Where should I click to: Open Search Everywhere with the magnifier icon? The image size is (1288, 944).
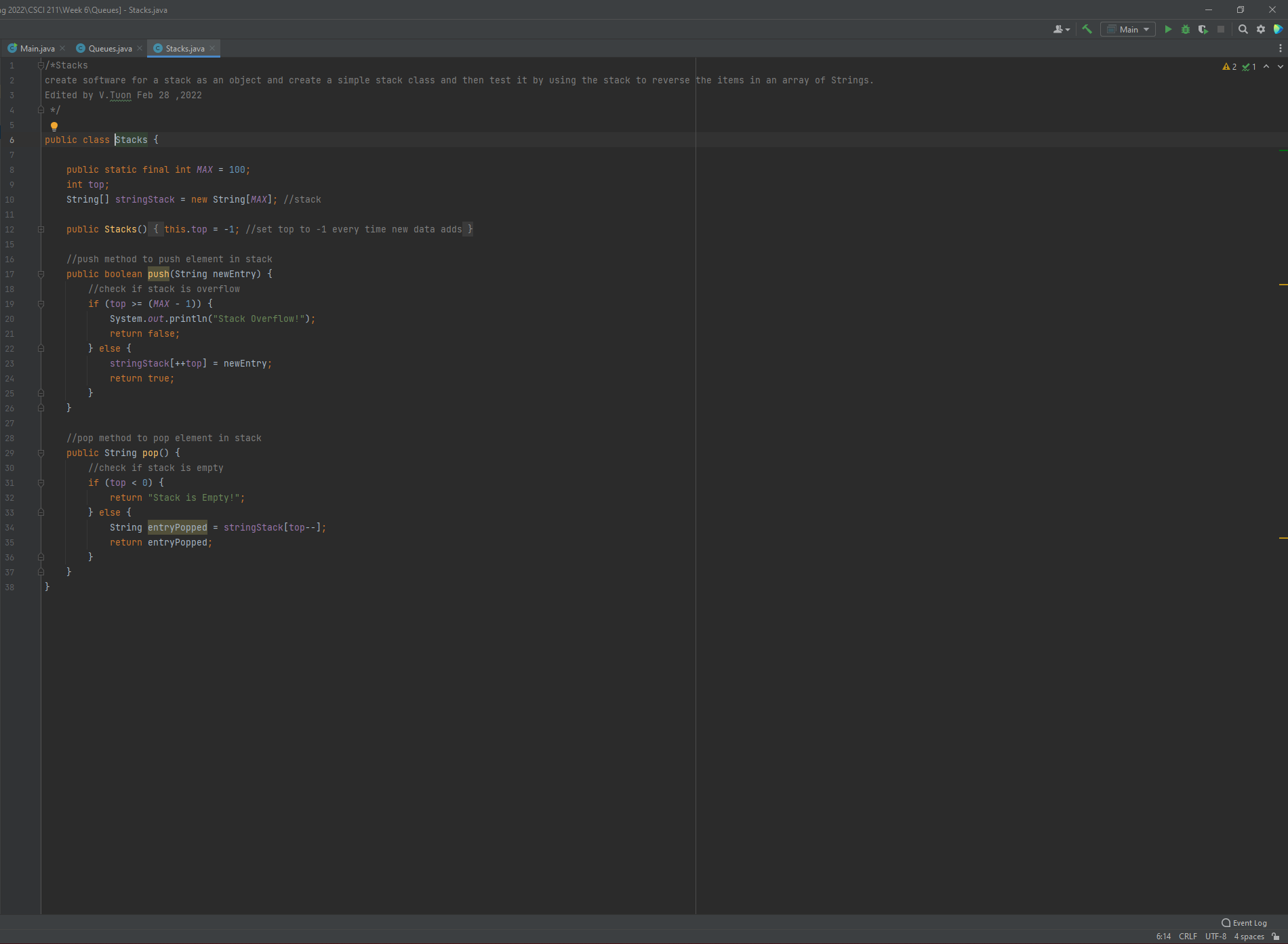click(1243, 29)
